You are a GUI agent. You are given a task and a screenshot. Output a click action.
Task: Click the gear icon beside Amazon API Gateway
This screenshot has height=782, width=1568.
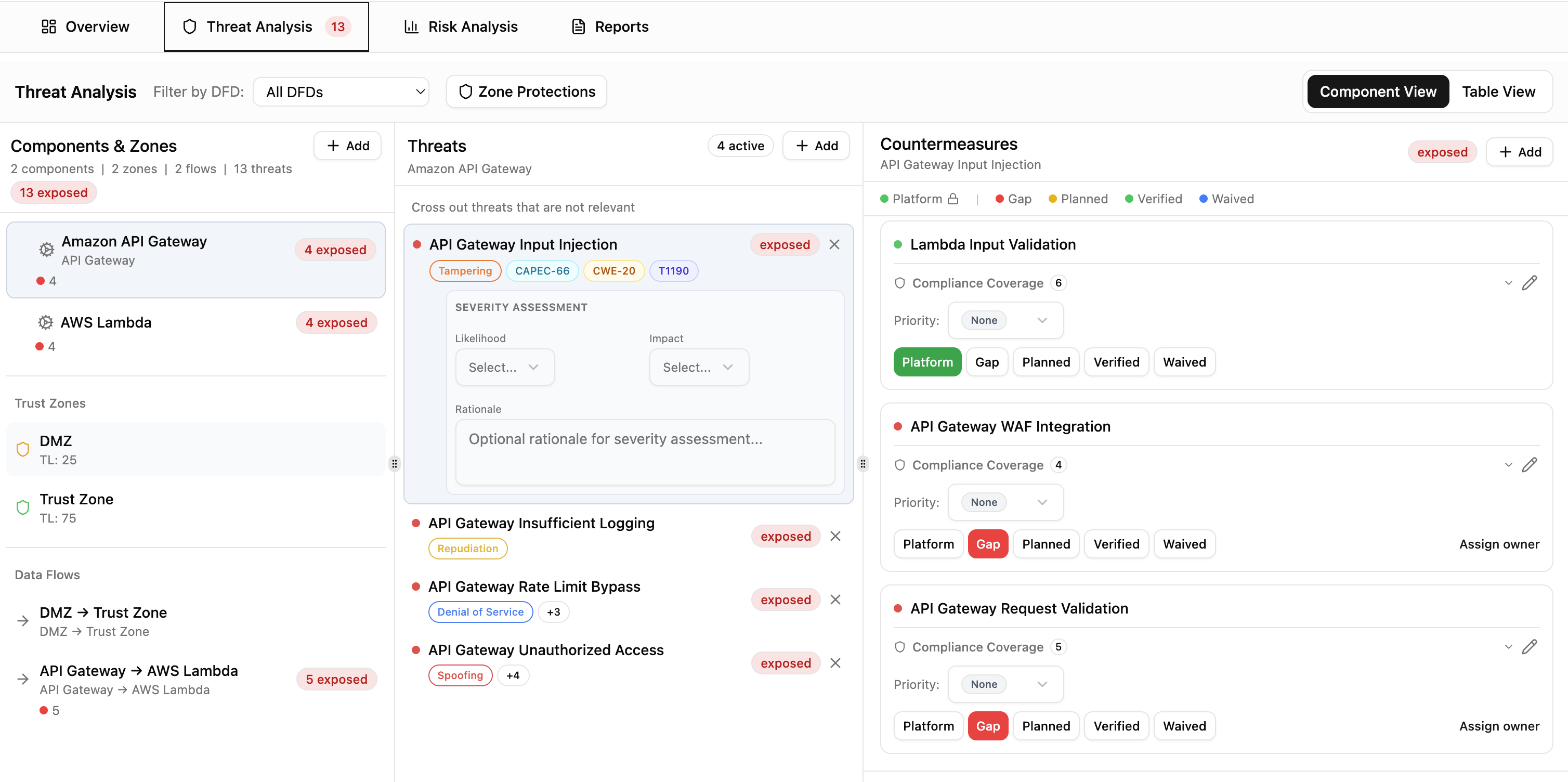[46, 250]
